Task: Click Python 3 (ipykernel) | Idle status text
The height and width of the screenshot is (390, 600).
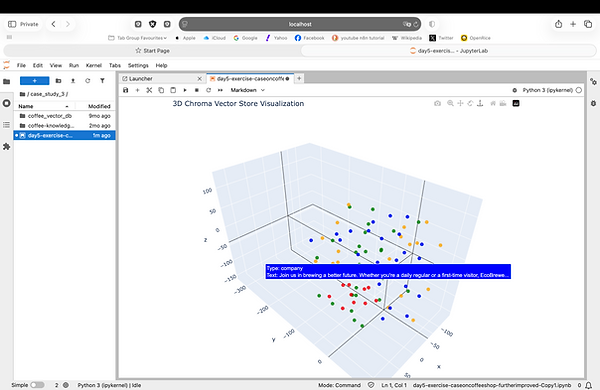Action: (x=109, y=385)
